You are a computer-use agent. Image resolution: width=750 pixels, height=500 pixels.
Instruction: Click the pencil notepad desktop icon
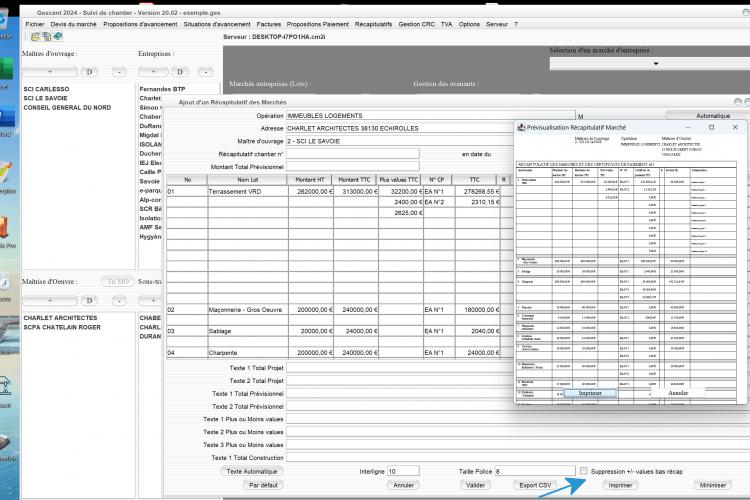coord(6,173)
